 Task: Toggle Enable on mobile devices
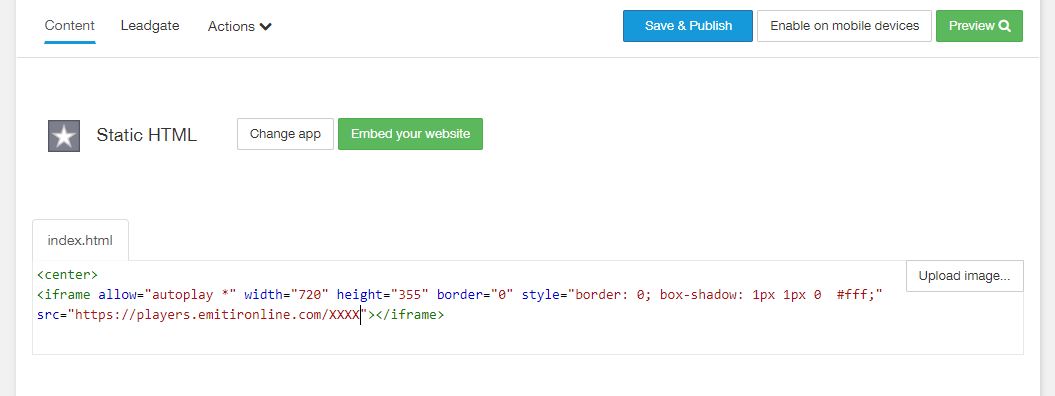pyautogui.click(x=844, y=26)
